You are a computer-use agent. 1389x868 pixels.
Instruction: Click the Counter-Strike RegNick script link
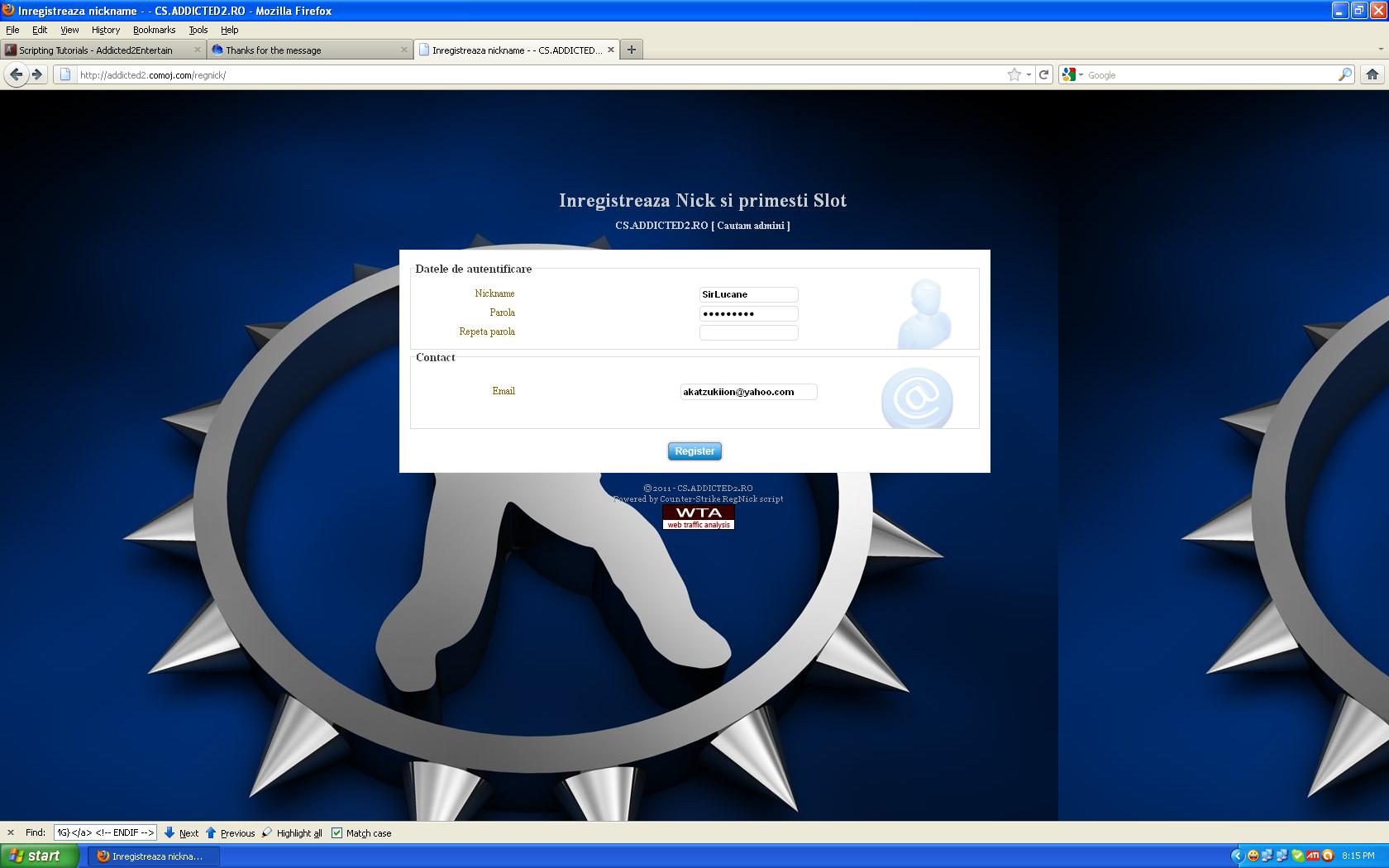[x=721, y=498]
